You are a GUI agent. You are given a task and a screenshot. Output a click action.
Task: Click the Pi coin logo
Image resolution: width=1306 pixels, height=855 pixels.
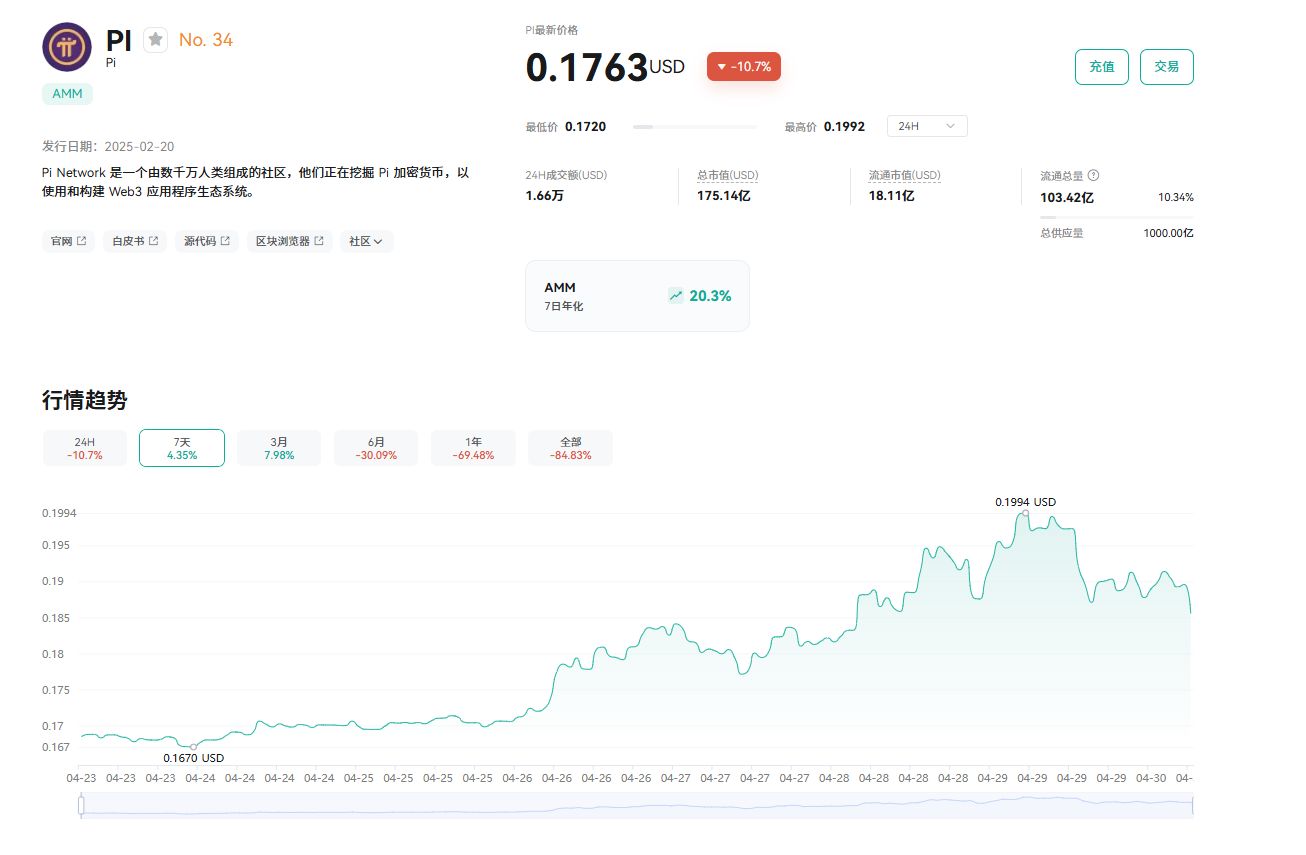click(x=67, y=47)
